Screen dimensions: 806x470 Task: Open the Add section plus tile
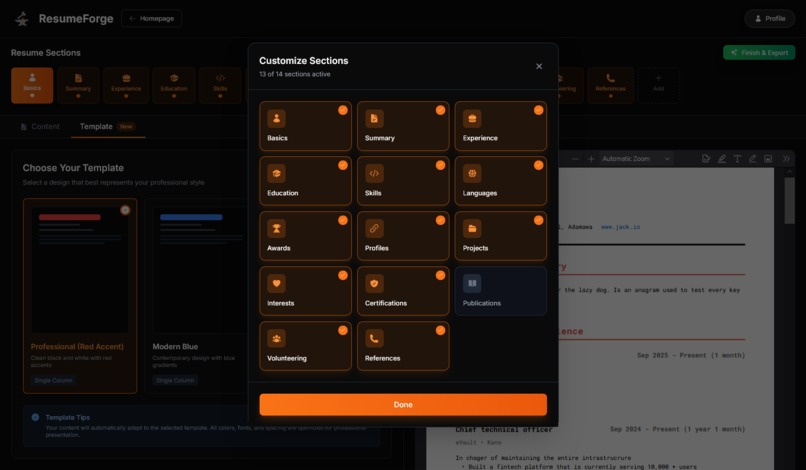pyautogui.click(x=658, y=85)
